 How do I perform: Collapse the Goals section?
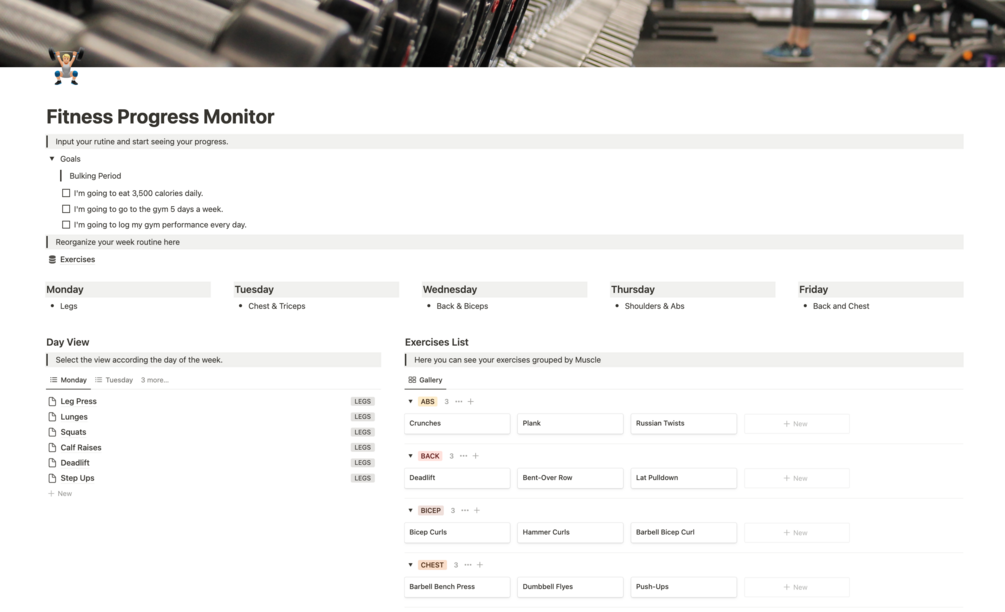pyautogui.click(x=52, y=158)
